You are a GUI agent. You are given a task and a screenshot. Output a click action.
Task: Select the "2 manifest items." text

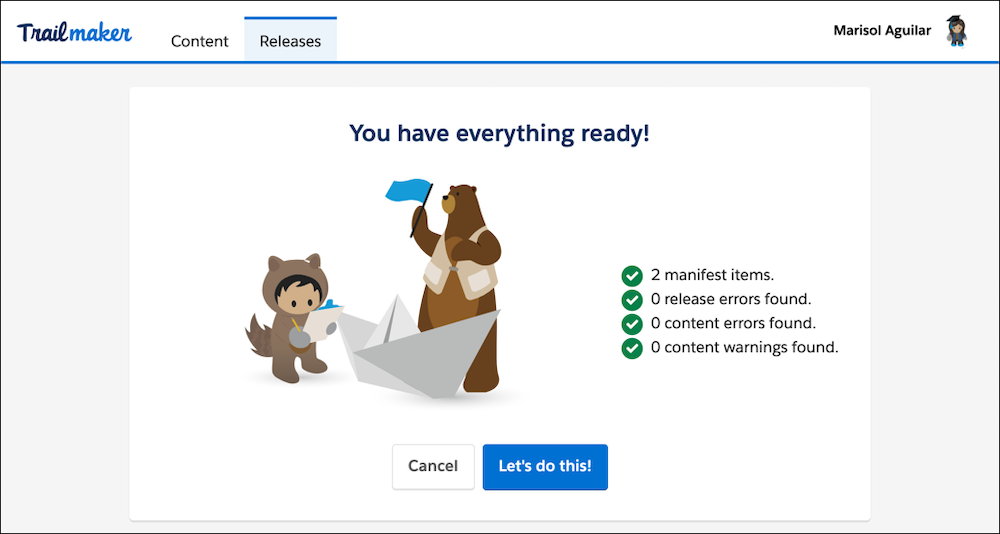point(712,275)
